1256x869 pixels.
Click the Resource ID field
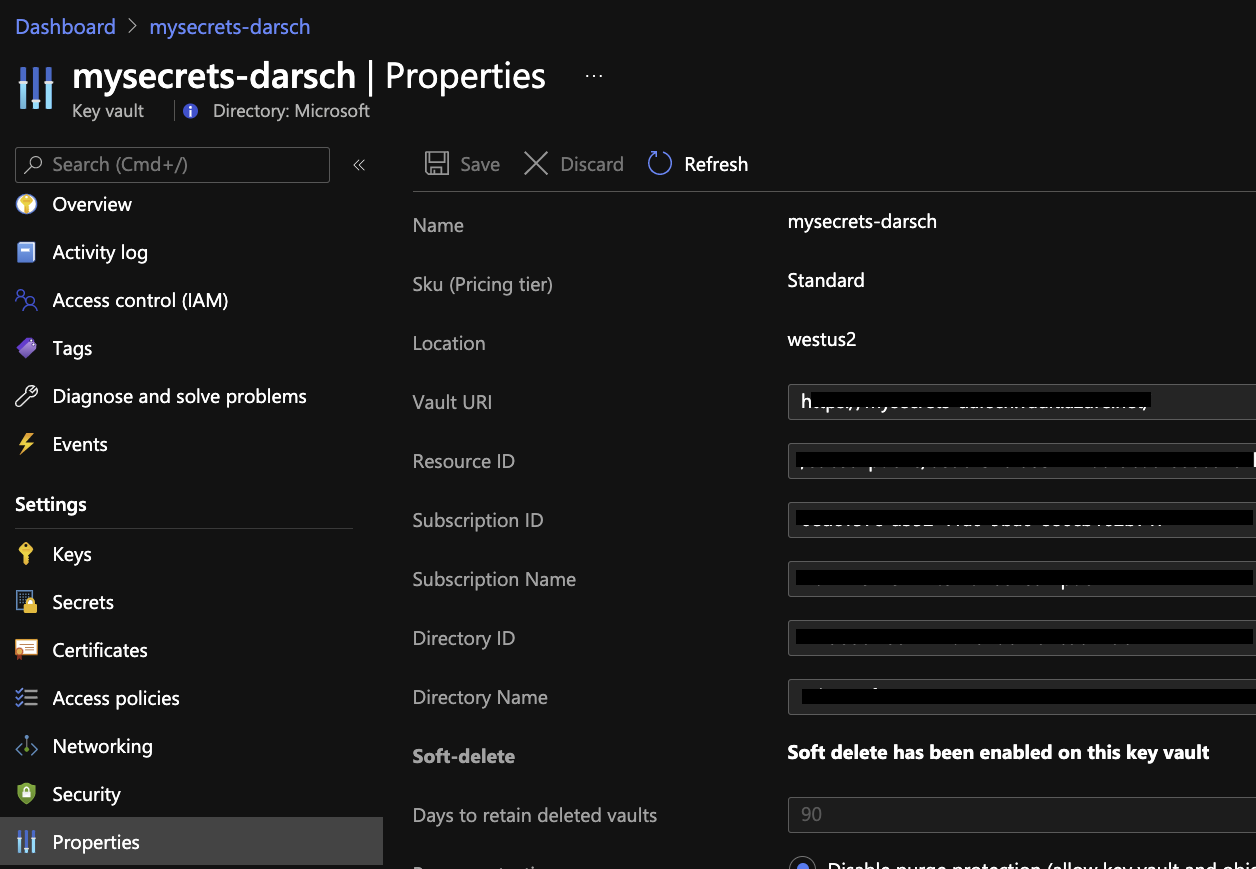click(x=1021, y=460)
